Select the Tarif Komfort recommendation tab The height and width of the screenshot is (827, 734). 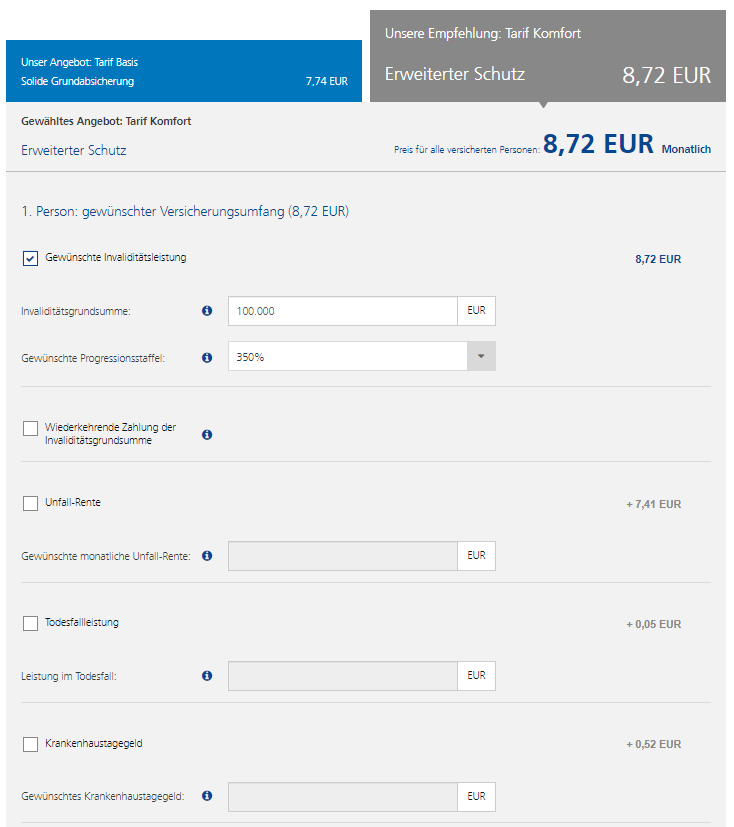pyautogui.click(x=548, y=56)
